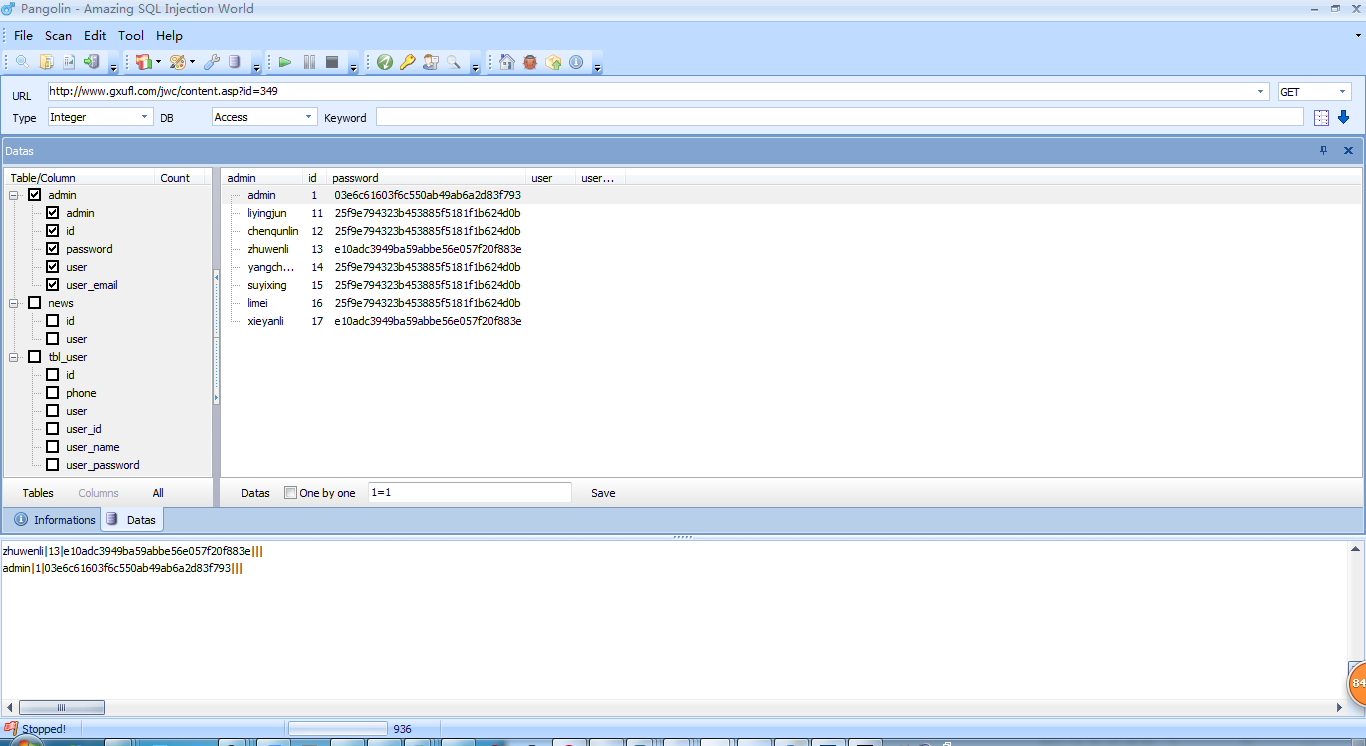Open the Scan menu
The height and width of the screenshot is (746, 1366).
click(x=59, y=35)
